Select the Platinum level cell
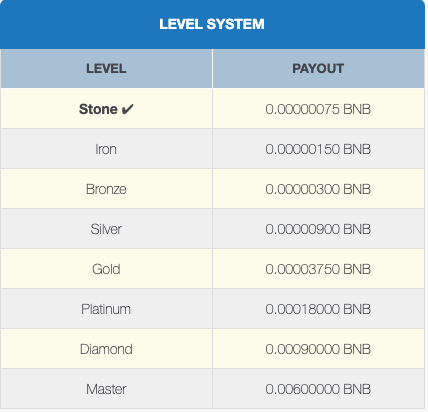The image size is (428, 412). click(106, 309)
